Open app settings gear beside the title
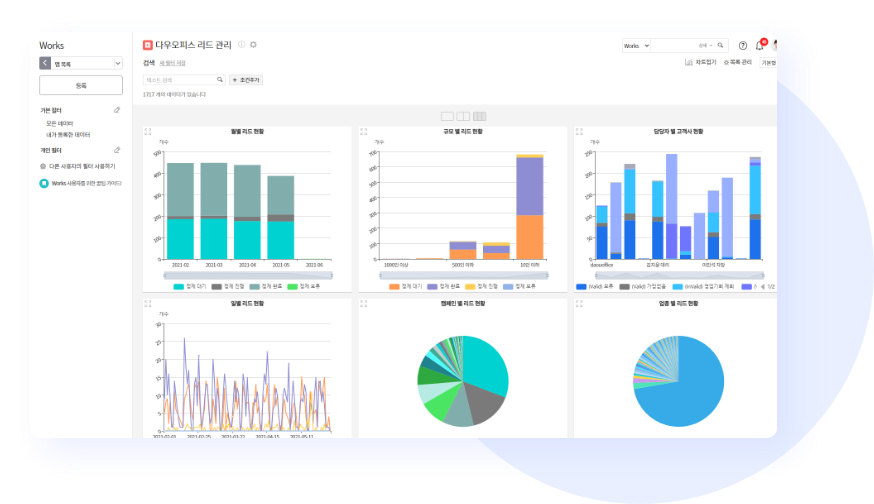This screenshot has height=504, width=874. coord(253,45)
